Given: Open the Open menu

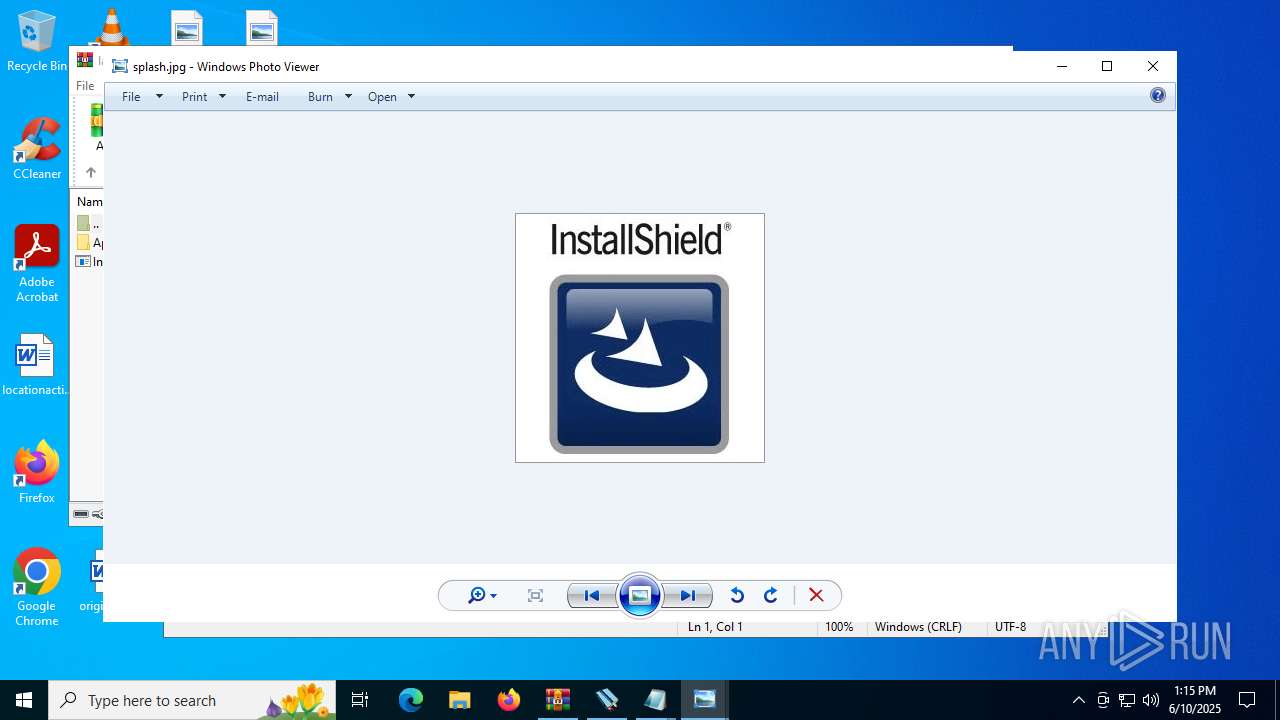Looking at the screenshot, I should 382,97.
